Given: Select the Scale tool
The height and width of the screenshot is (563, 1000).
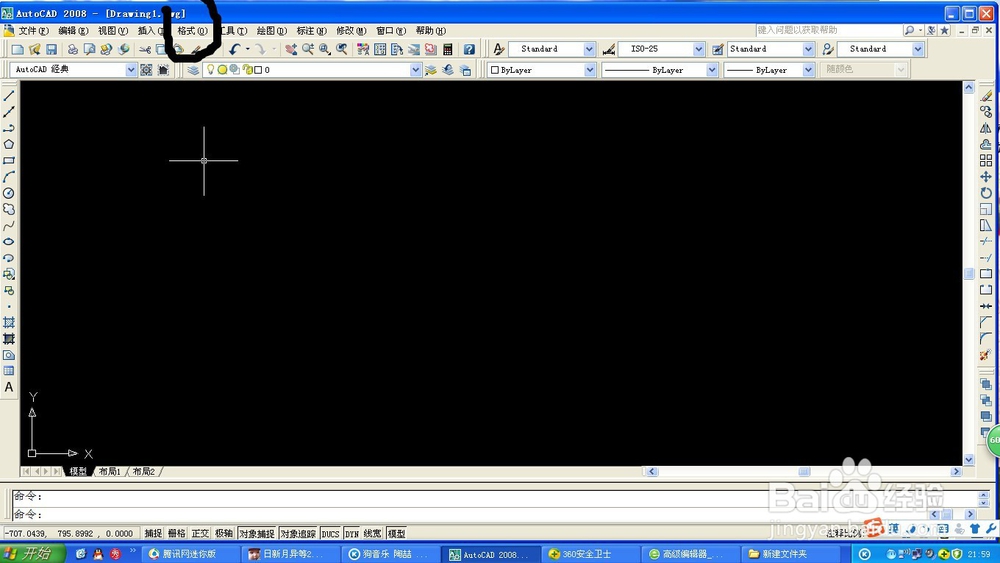Looking at the screenshot, I should [x=986, y=209].
